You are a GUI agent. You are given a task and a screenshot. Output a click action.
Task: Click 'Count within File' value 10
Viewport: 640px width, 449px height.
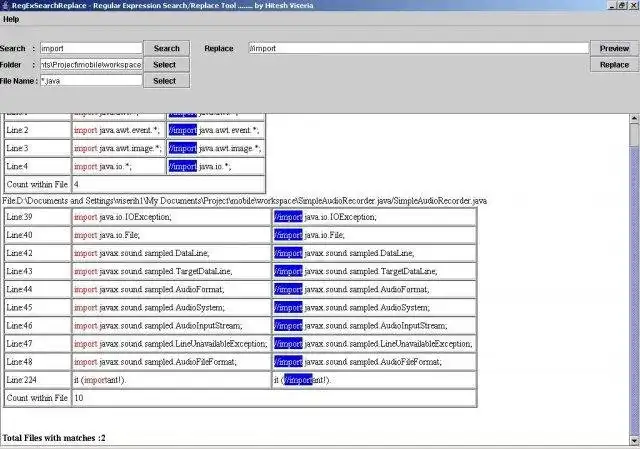pos(274,398)
